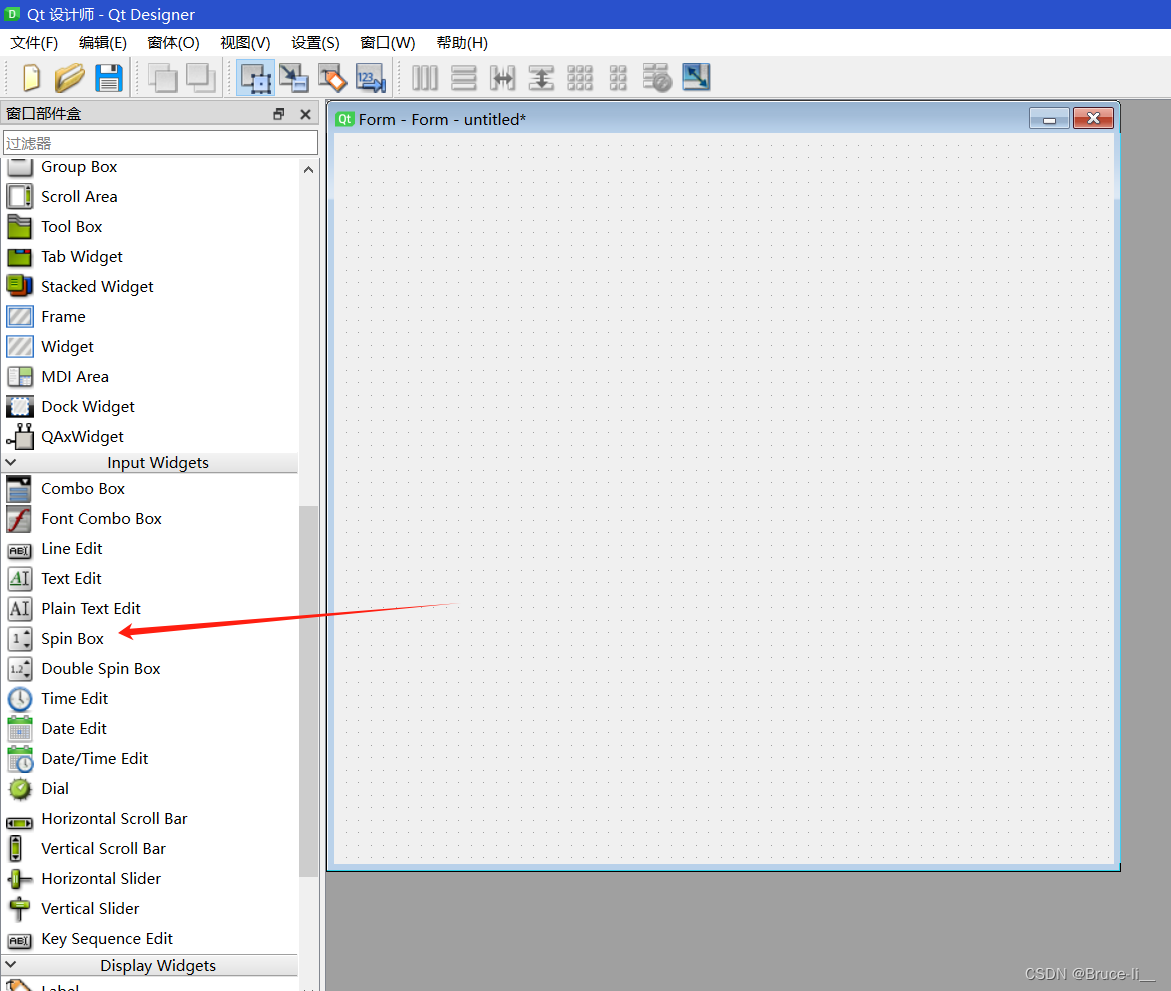Click the widget box 过滤器 filter field
The image size is (1171, 991).
pyautogui.click(x=161, y=143)
